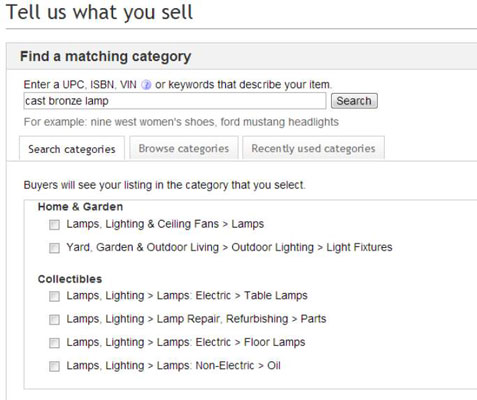Click the Lamp Repair > Parts label text
Screen dimensions: 477x400
click(196, 319)
